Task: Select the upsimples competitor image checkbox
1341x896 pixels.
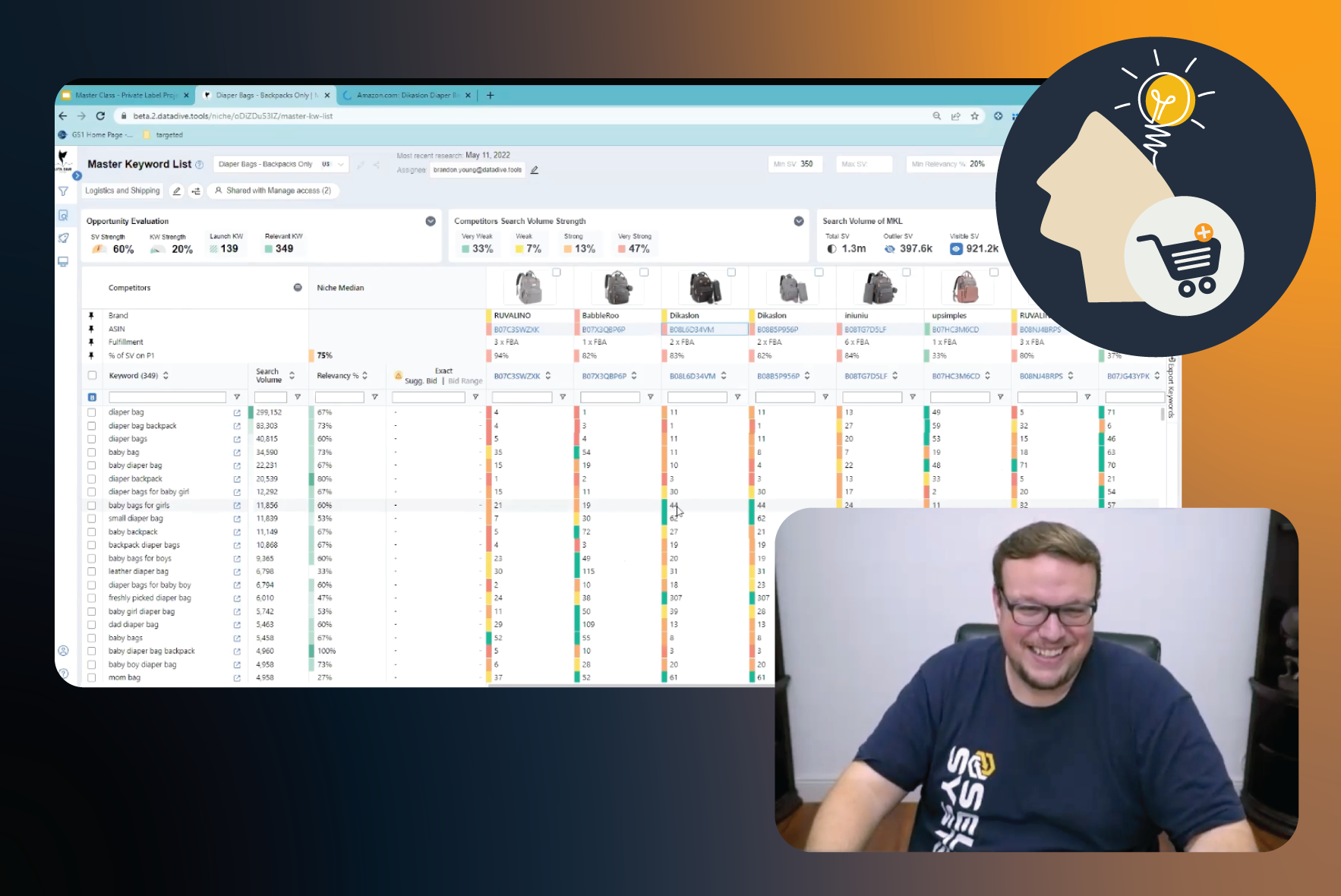Action: tap(994, 272)
